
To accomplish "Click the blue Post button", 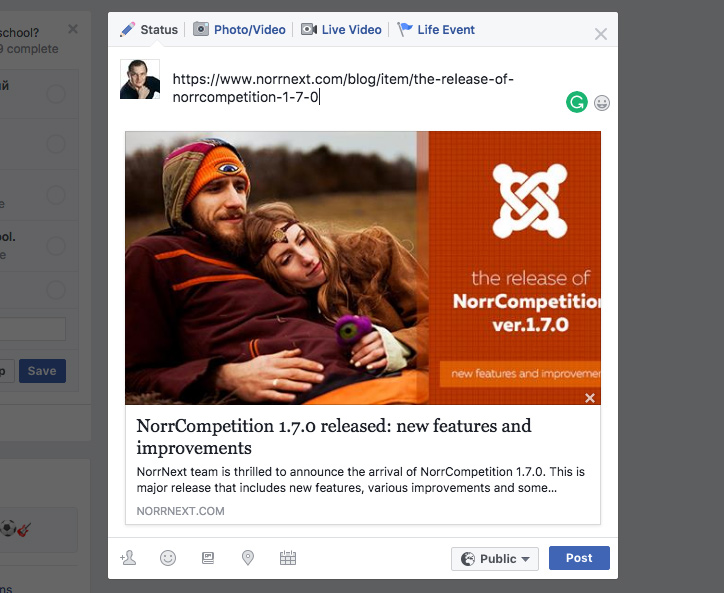I will click(x=579, y=558).
